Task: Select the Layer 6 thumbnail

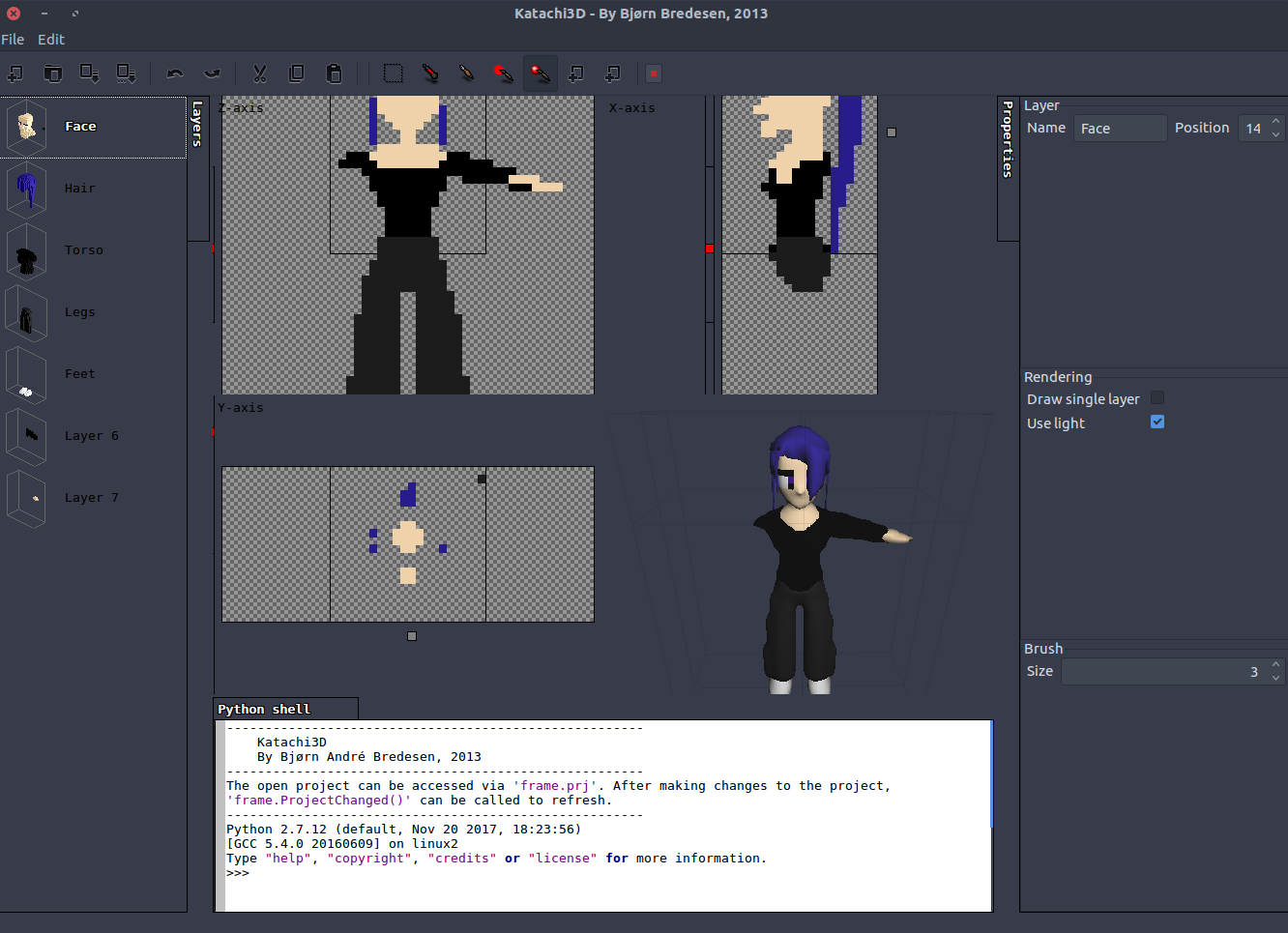Action: pyautogui.click(x=27, y=436)
